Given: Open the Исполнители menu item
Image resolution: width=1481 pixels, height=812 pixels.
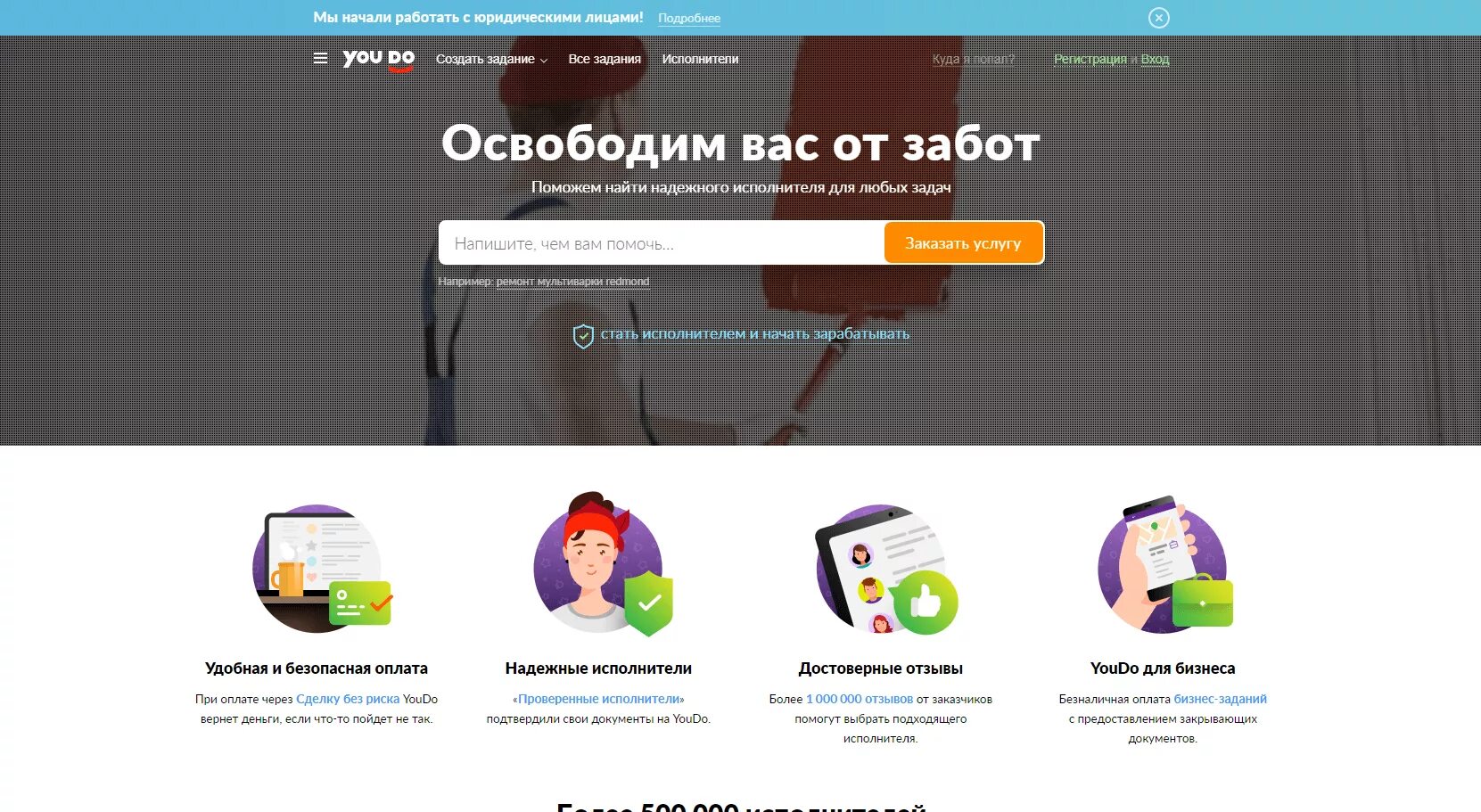Looking at the screenshot, I should (x=700, y=59).
